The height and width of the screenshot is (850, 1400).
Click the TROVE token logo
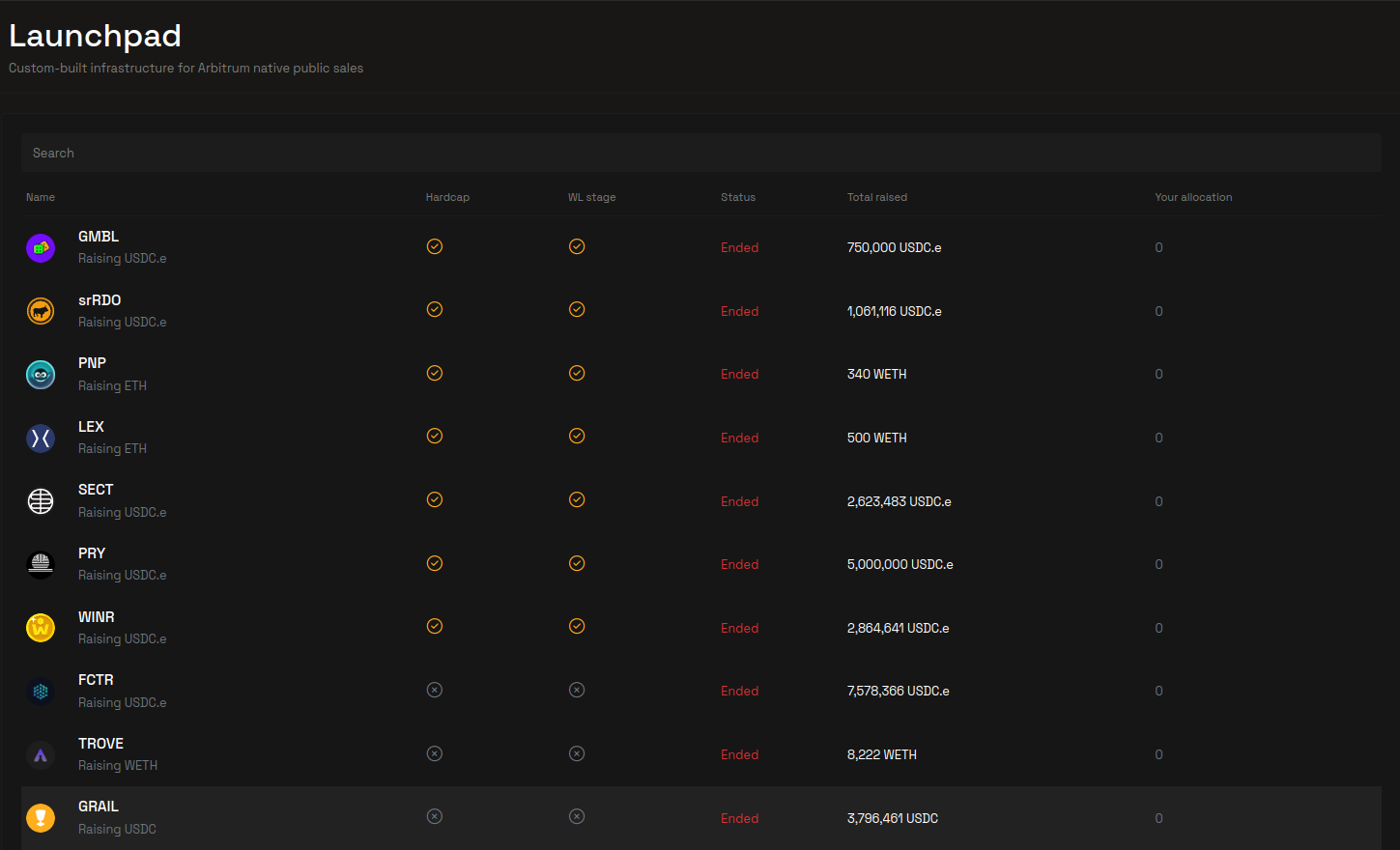tap(41, 755)
